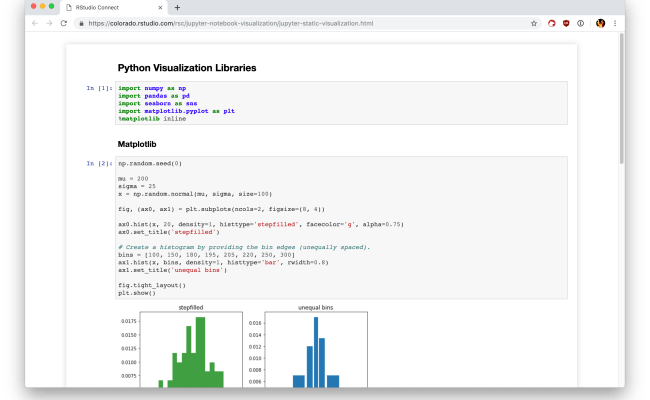Click the In [2]: cell prompt
This screenshot has width=650, height=400.
click(99, 164)
